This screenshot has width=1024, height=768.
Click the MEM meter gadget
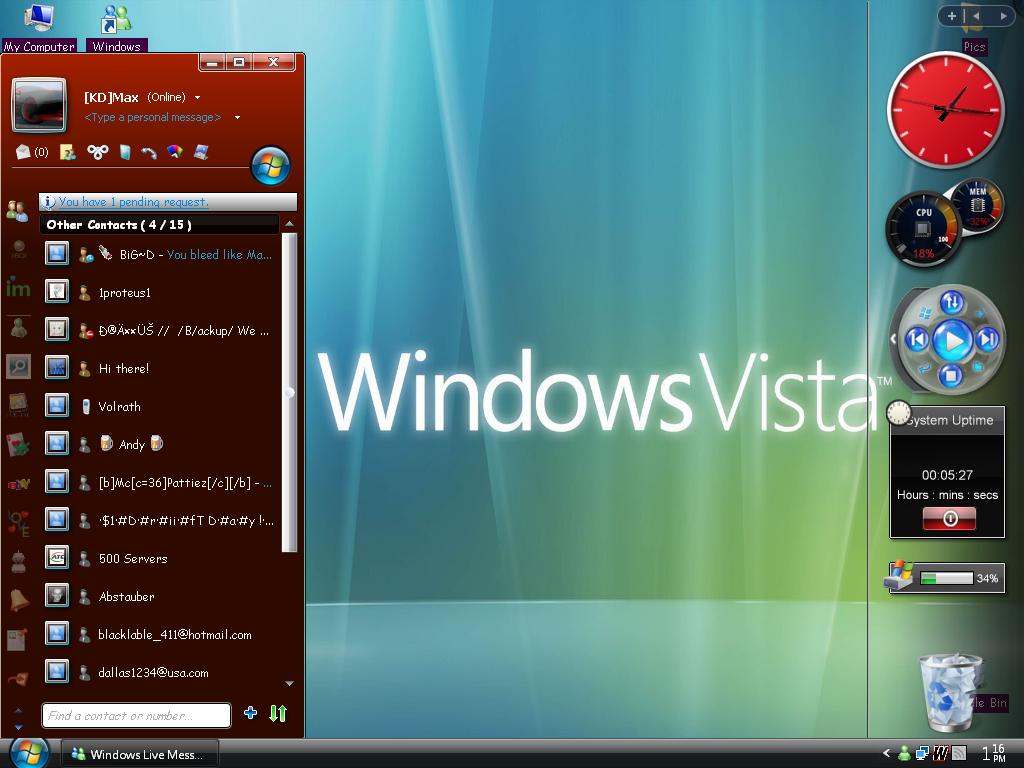point(978,207)
